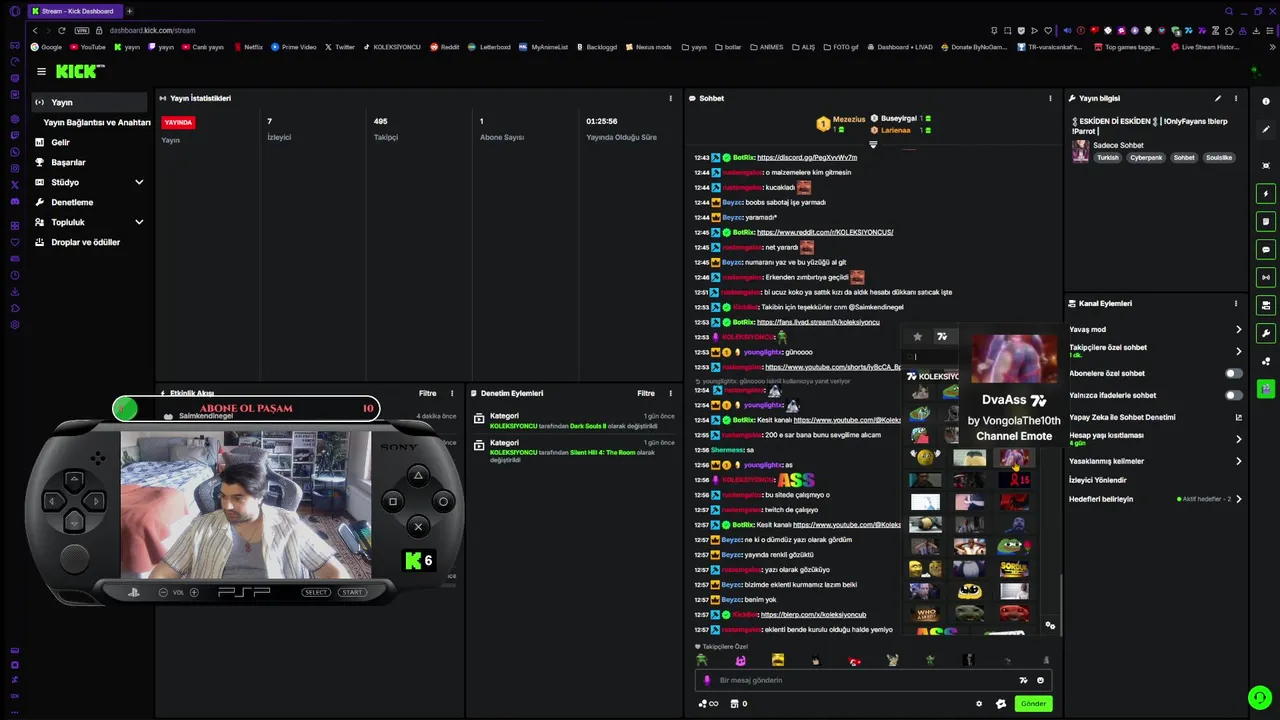Open Yayın İstatistikleri panel options menu
This screenshot has width=1280, height=720.
(670, 98)
